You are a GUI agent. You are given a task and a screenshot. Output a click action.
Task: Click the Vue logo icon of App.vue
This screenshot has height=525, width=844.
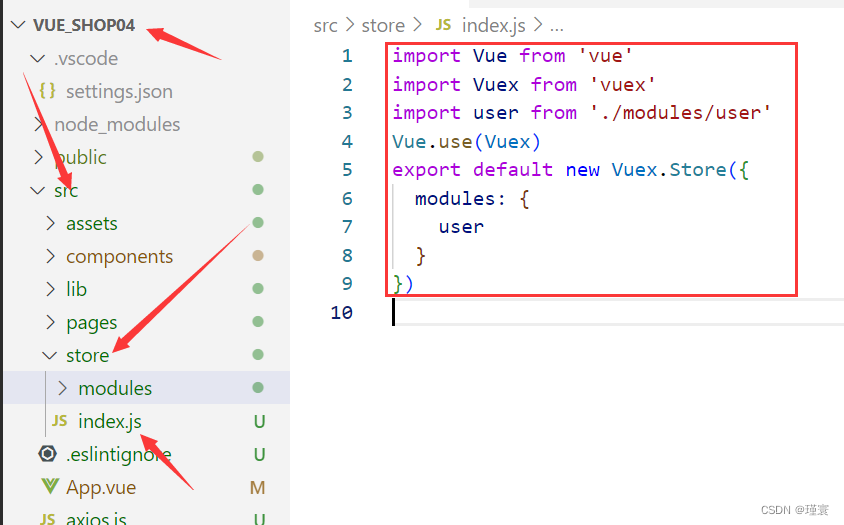[50, 486]
